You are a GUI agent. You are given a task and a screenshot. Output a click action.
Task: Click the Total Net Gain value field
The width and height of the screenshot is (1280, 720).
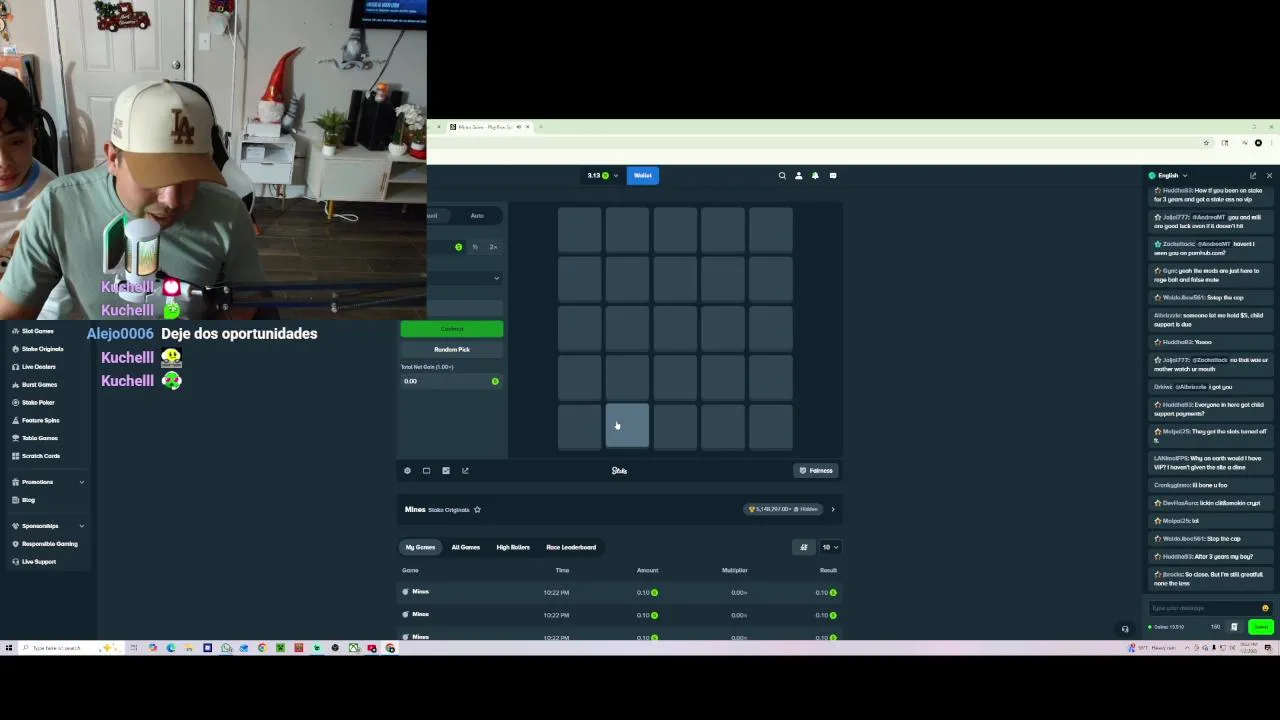[x=450, y=381]
